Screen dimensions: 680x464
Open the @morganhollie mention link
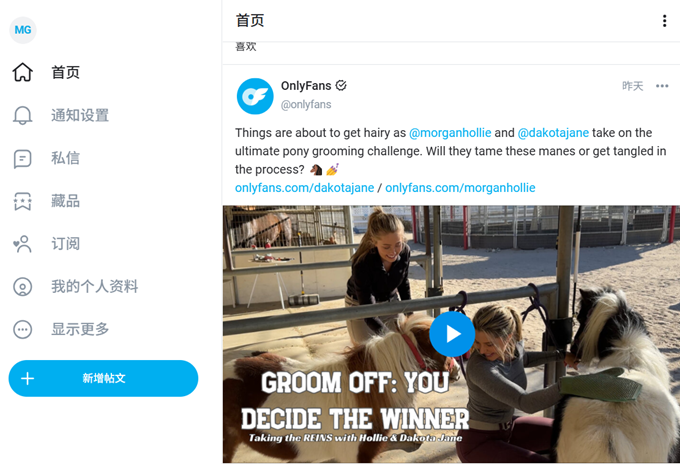pyautogui.click(x=450, y=133)
